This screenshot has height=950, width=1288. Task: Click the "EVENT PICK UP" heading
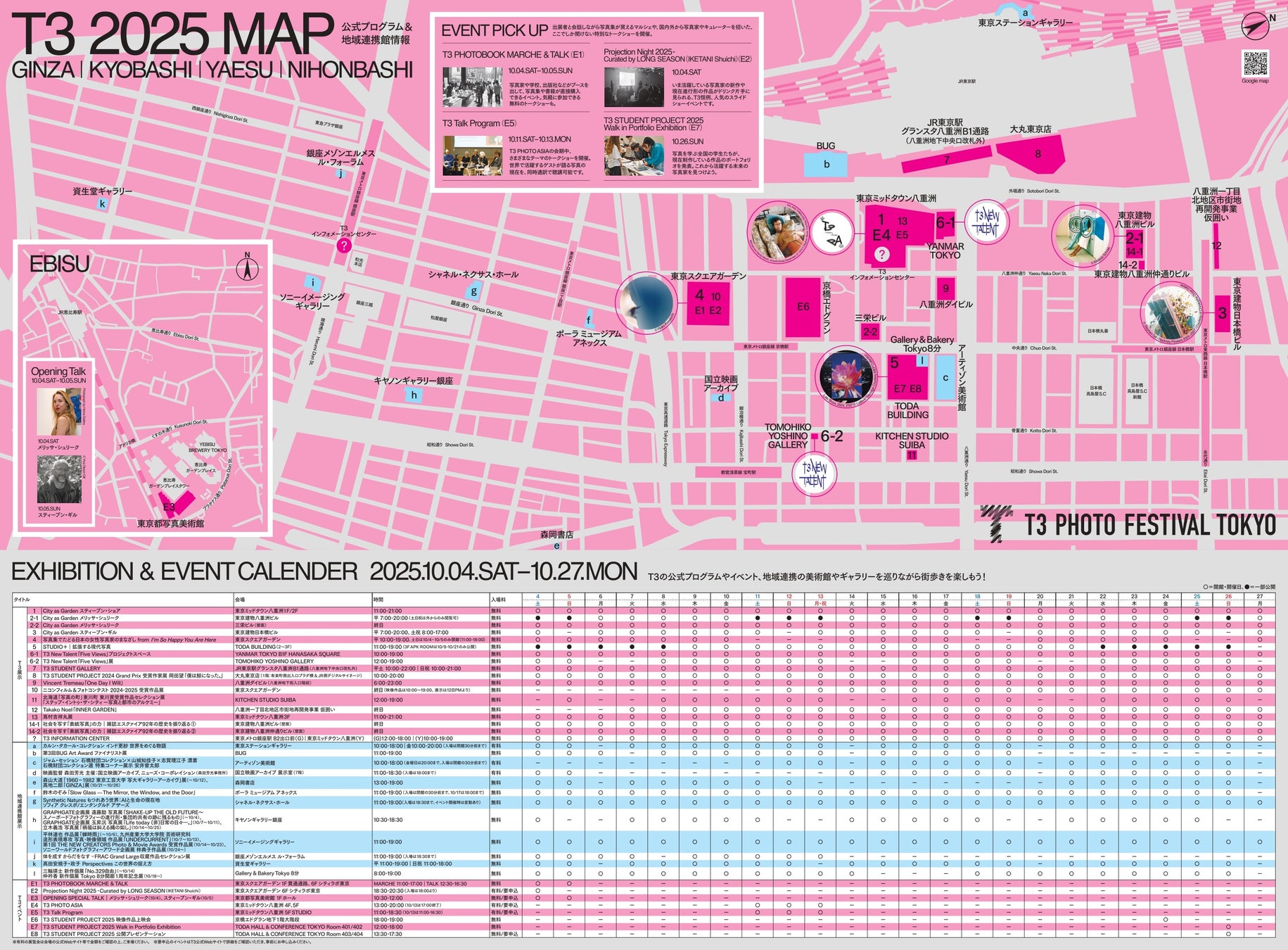point(495,31)
